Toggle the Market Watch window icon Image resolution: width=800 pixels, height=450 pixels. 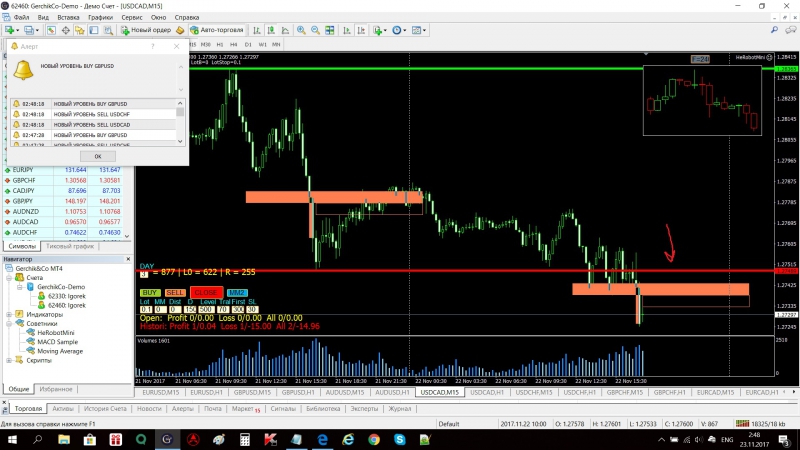[51, 30]
